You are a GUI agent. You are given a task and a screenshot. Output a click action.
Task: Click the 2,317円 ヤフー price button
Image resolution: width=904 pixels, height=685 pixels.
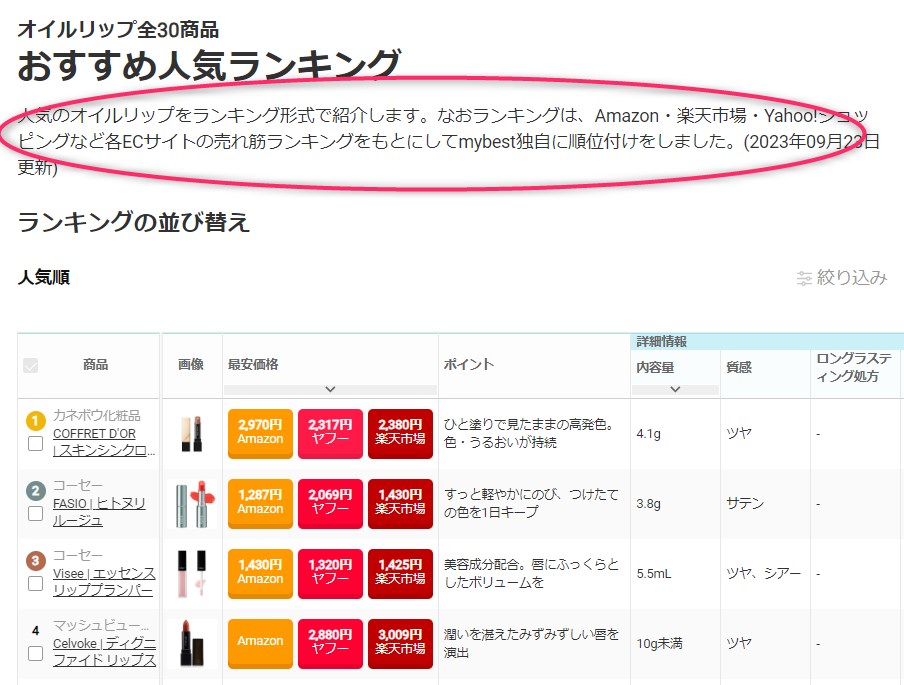(x=330, y=434)
